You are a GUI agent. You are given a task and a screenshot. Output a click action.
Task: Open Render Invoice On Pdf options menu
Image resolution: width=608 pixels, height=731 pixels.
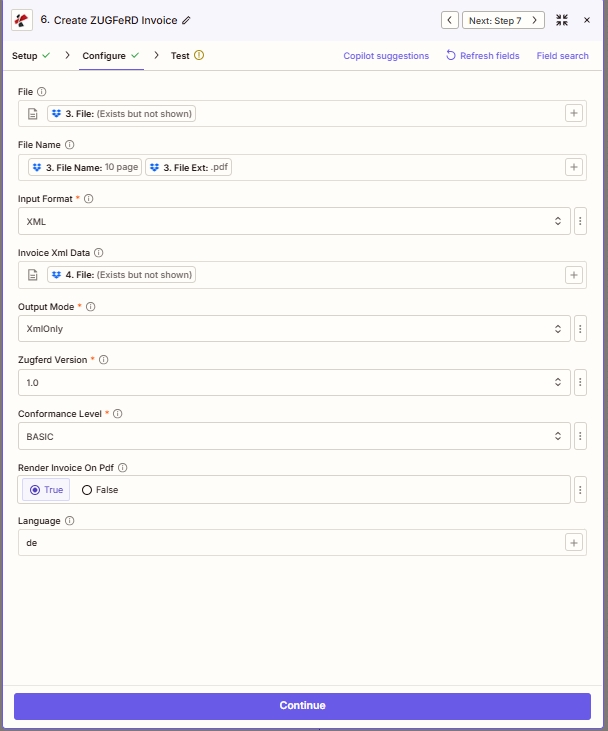pos(580,490)
